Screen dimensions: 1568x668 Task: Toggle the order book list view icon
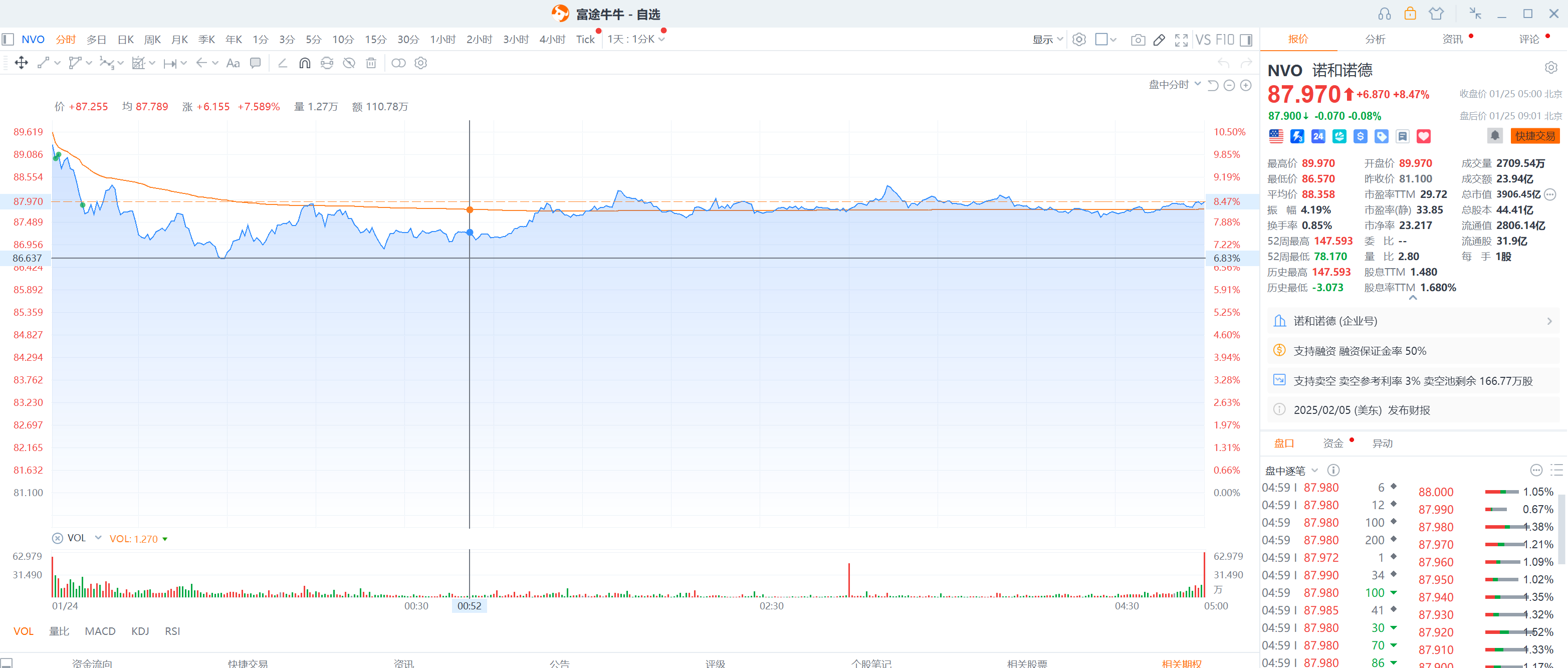coord(1556,470)
